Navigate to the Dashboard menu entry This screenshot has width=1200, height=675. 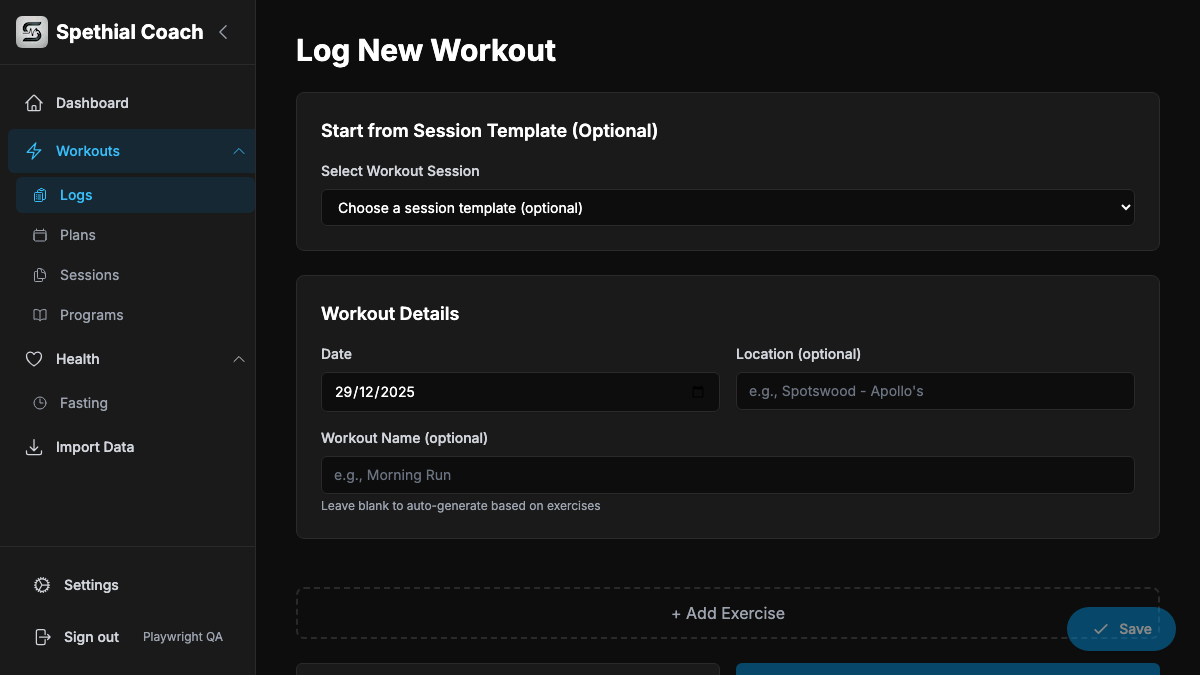(x=92, y=102)
